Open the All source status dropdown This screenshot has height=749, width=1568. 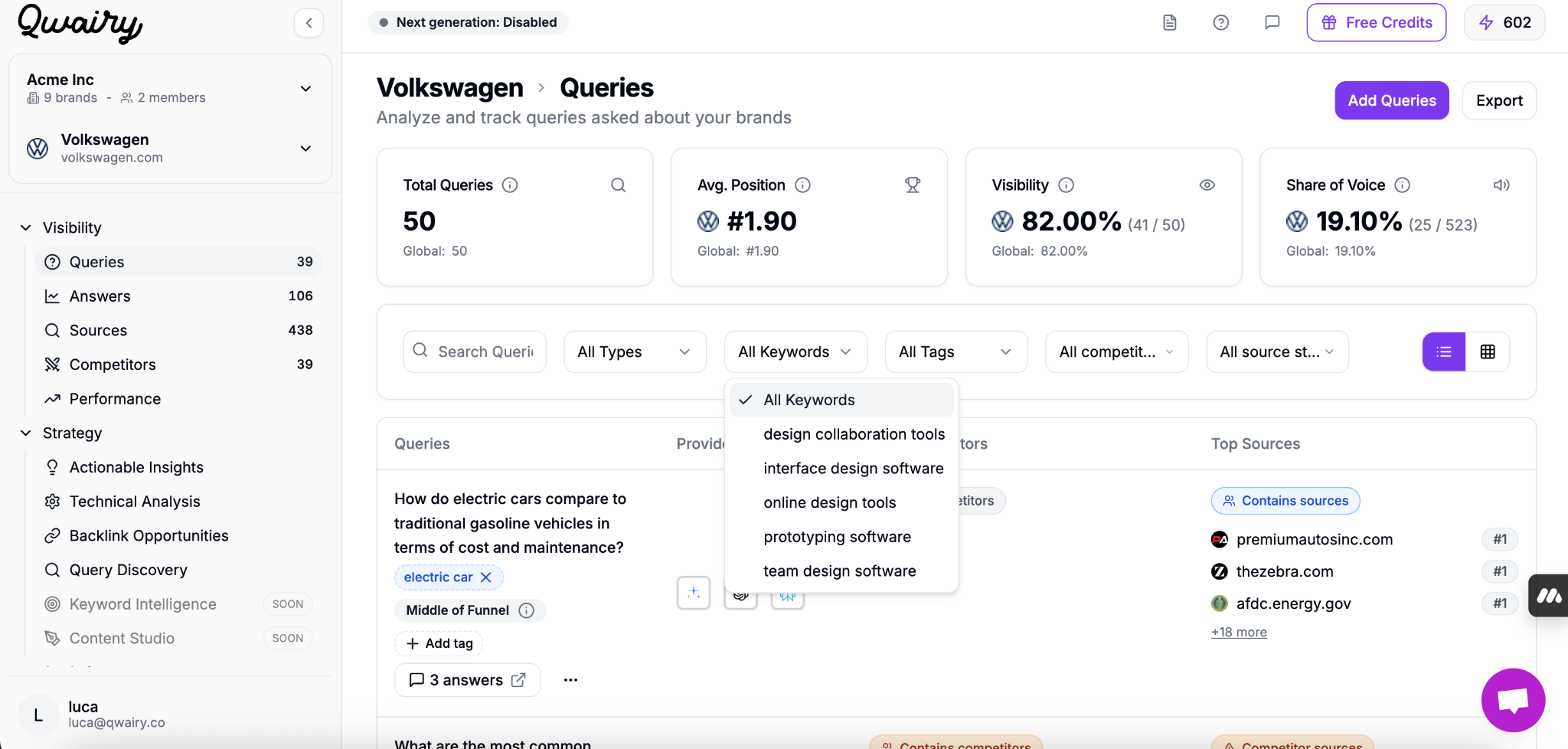tap(1277, 352)
